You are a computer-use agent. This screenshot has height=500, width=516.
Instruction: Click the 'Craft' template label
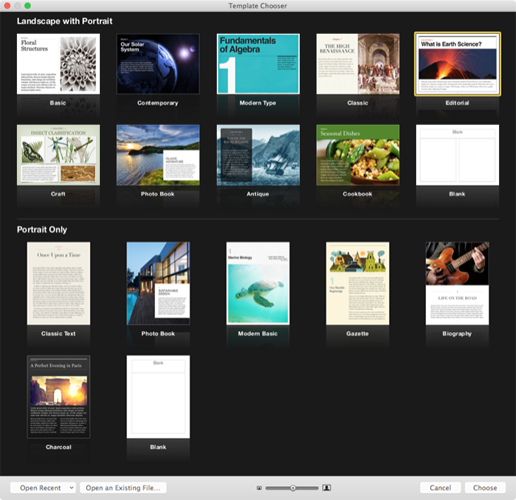(58, 194)
